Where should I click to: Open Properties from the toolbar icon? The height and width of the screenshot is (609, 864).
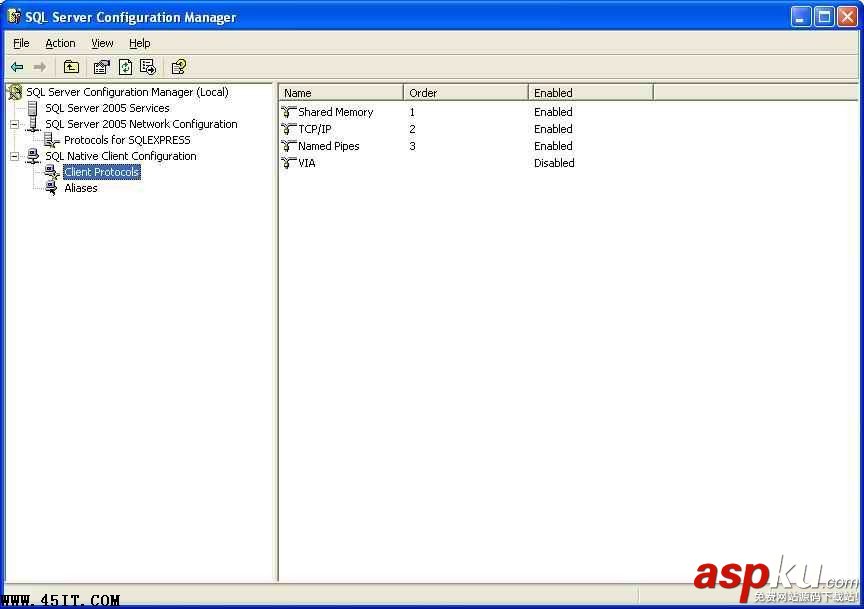101,67
